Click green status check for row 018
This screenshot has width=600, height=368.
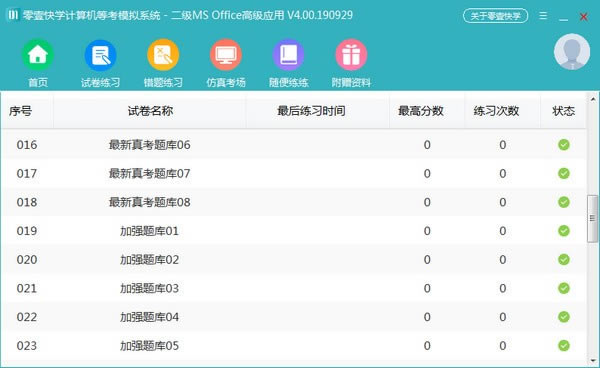pos(564,202)
